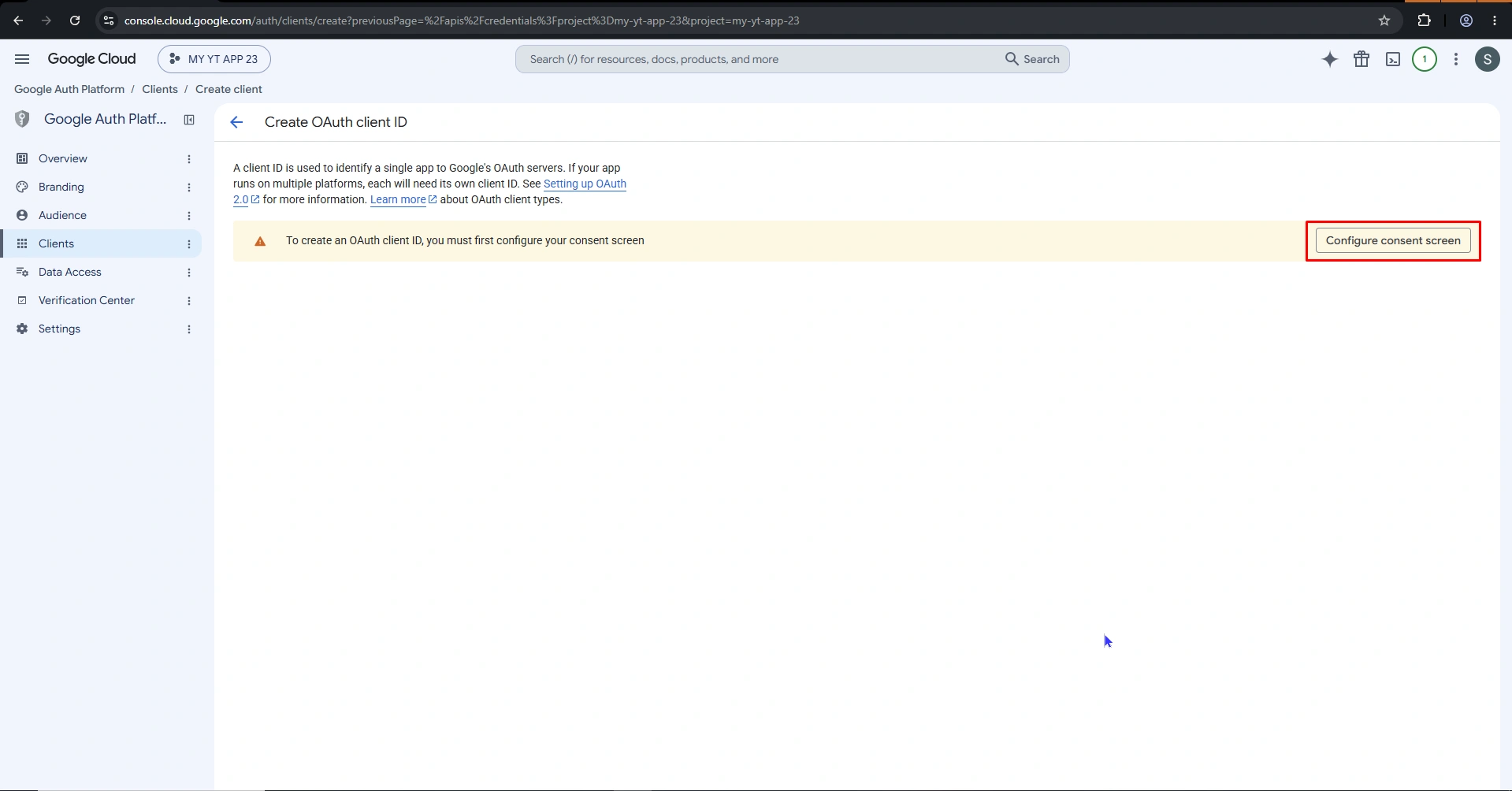Viewport: 1512px width, 791px height.
Task: Open more options for Data Access
Action: tap(189, 273)
